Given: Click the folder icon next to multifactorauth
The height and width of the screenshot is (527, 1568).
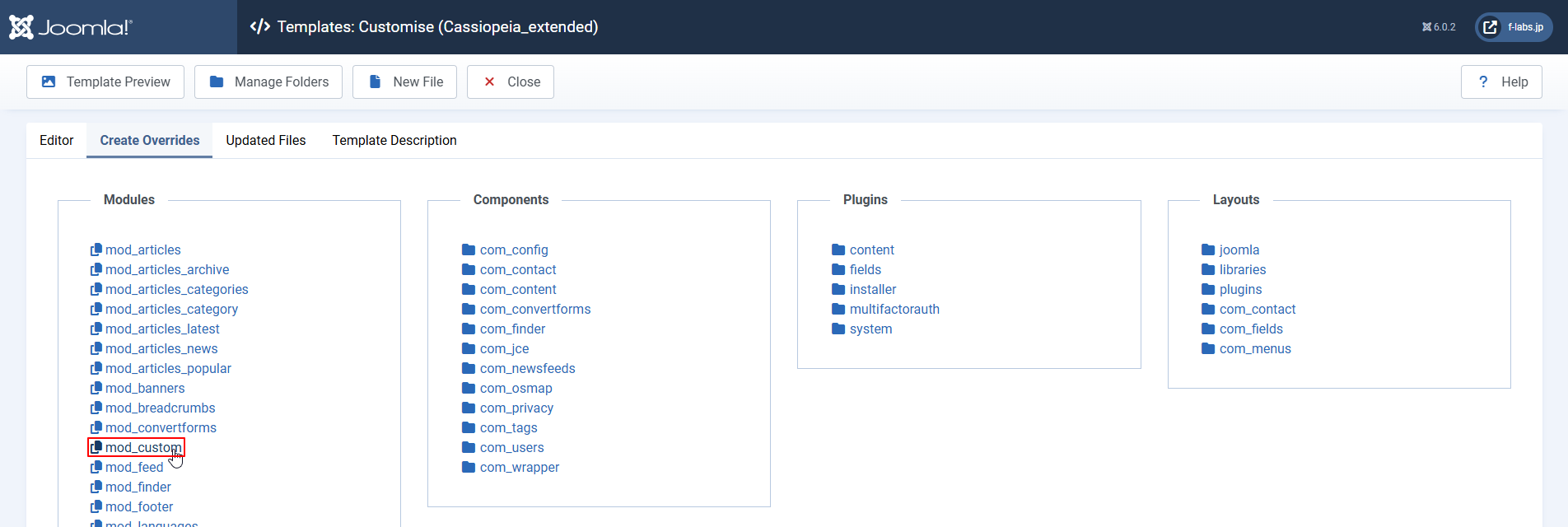Looking at the screenshot, I should [838, 309].
